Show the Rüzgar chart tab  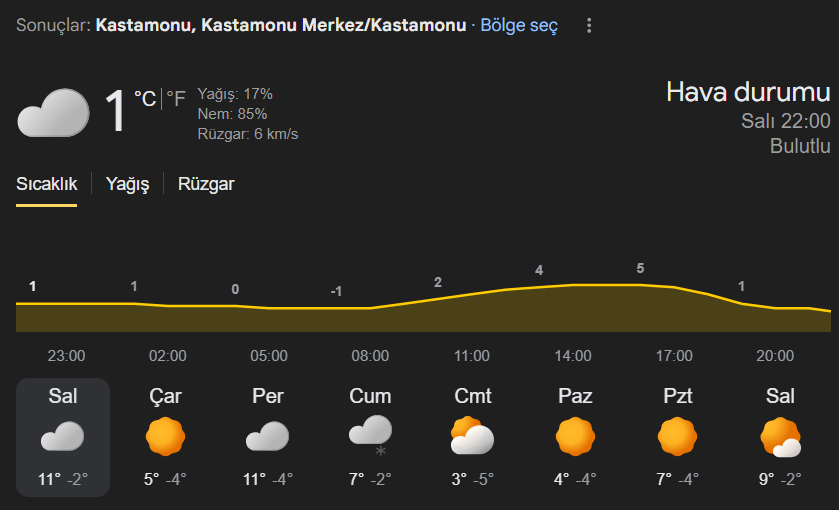206,184
